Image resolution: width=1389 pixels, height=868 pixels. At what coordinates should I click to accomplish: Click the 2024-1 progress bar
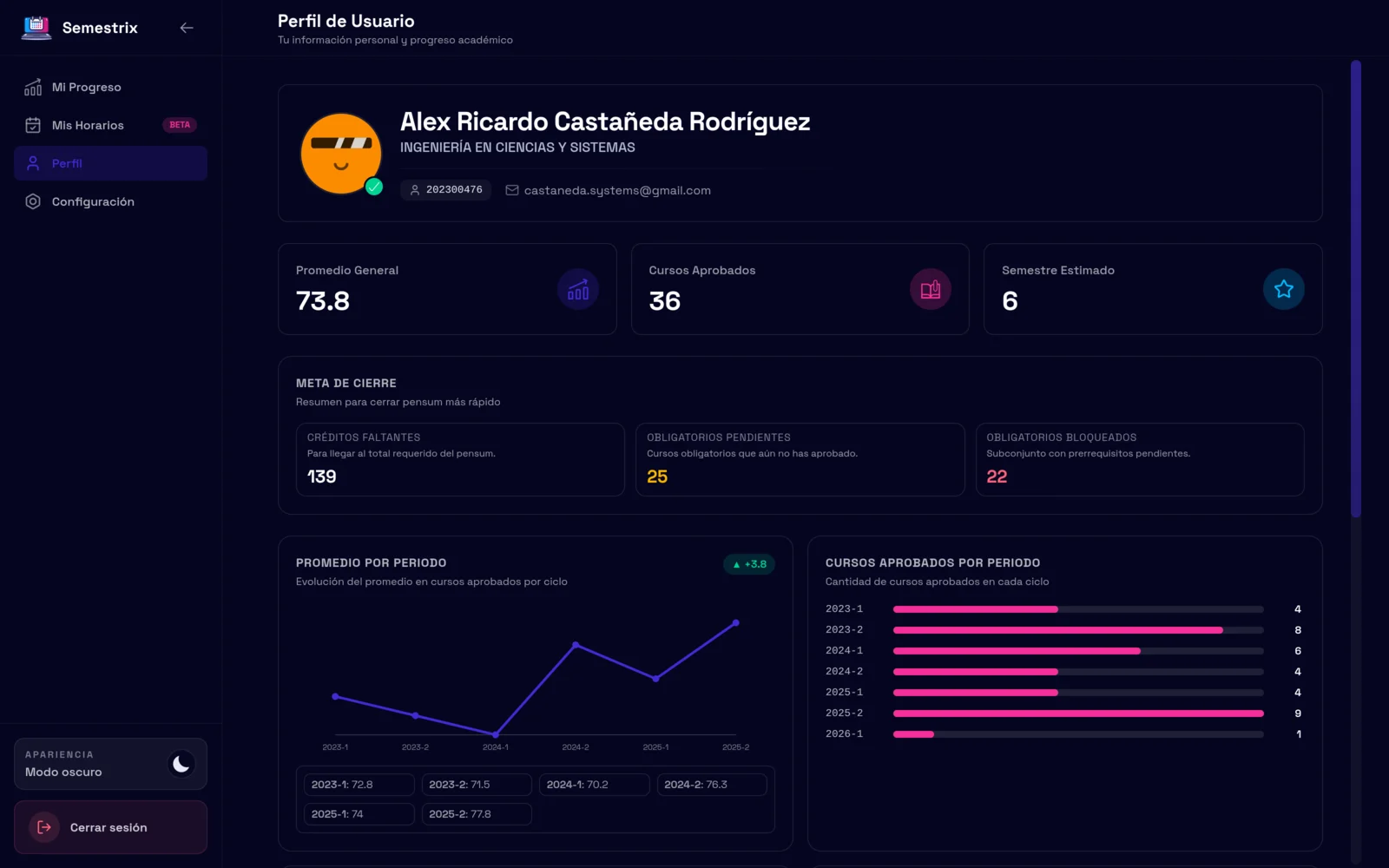click(x=1078, y=651)
